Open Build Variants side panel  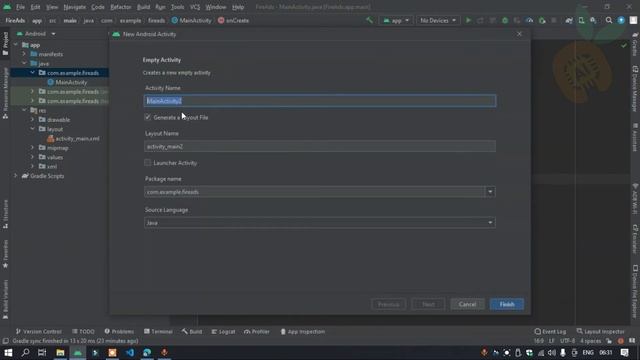coord(5,299)
